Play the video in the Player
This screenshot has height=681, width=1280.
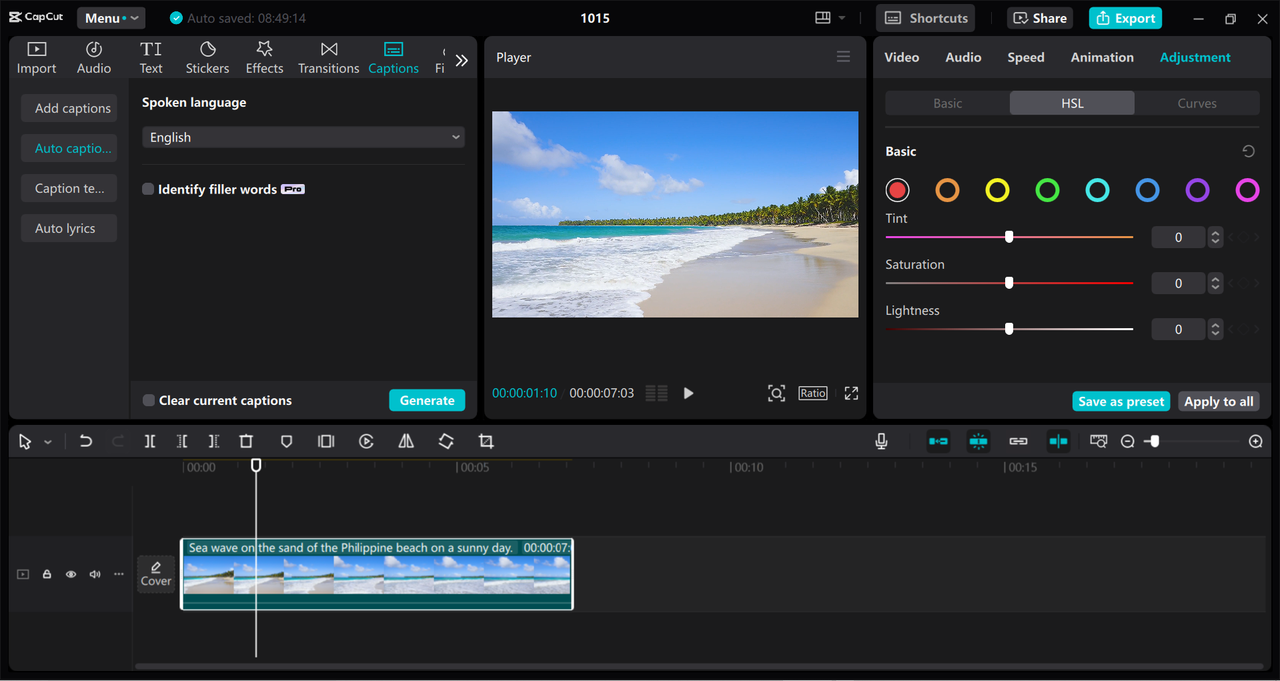coord(688,393)
